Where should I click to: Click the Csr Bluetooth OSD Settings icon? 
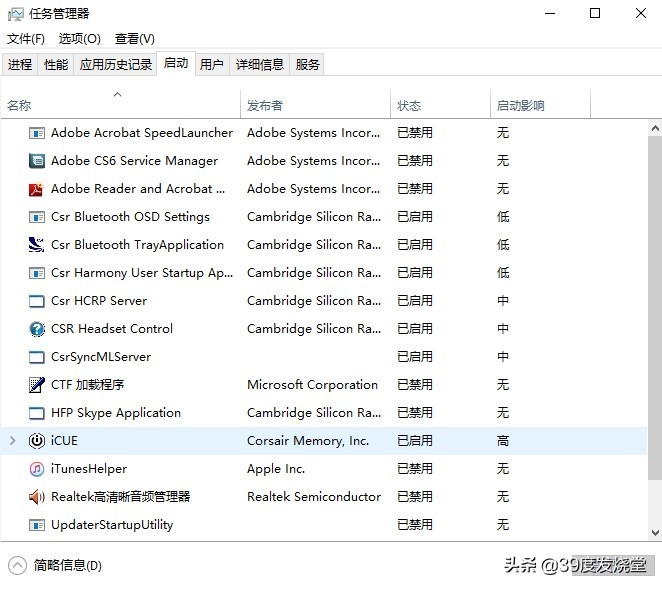[37, 217]
